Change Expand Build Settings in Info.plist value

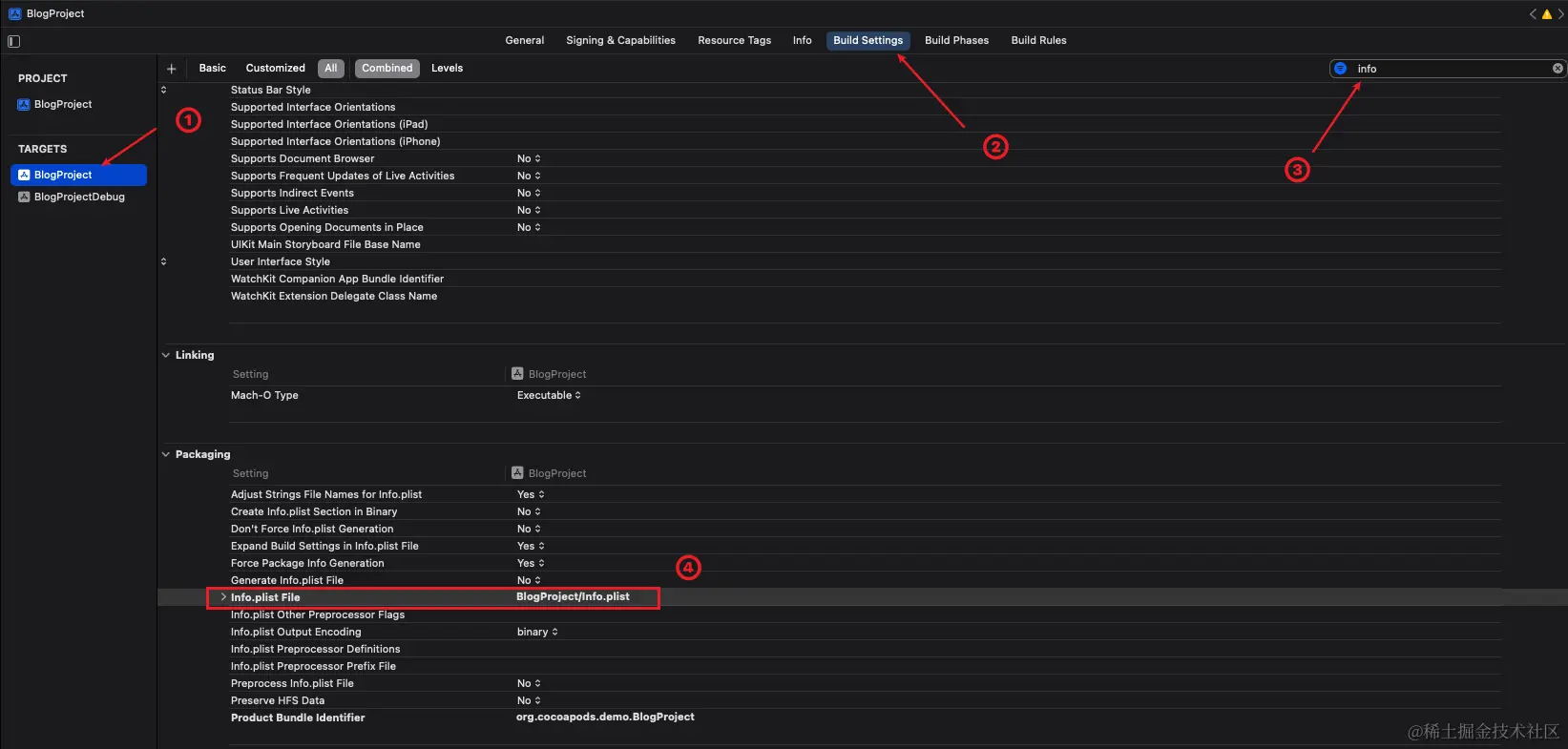click(x=531, y=546)
